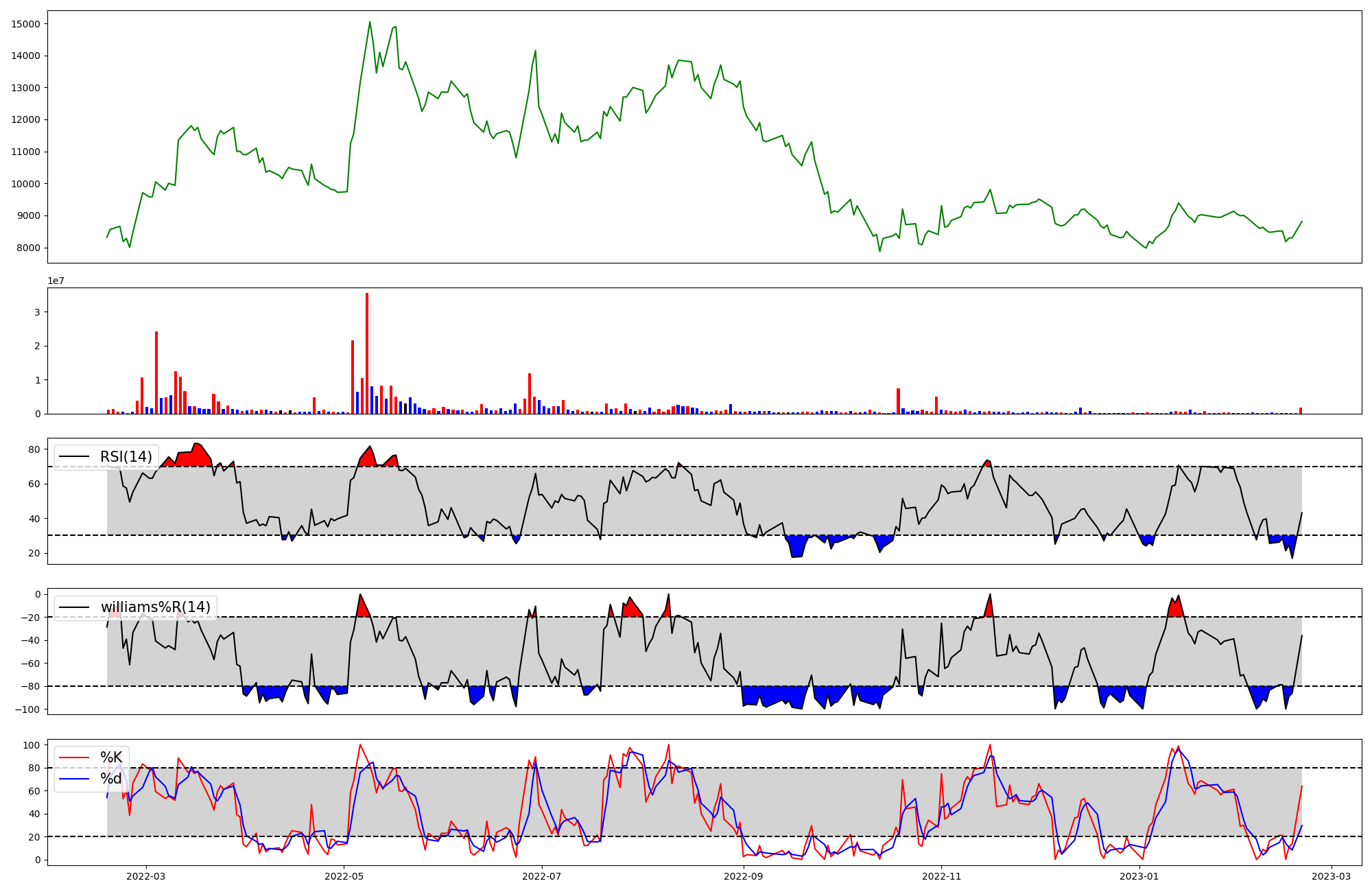Click the 2023-01 x-axis date label
This screenshot has width=1372, height=892.
[1139, 876]
